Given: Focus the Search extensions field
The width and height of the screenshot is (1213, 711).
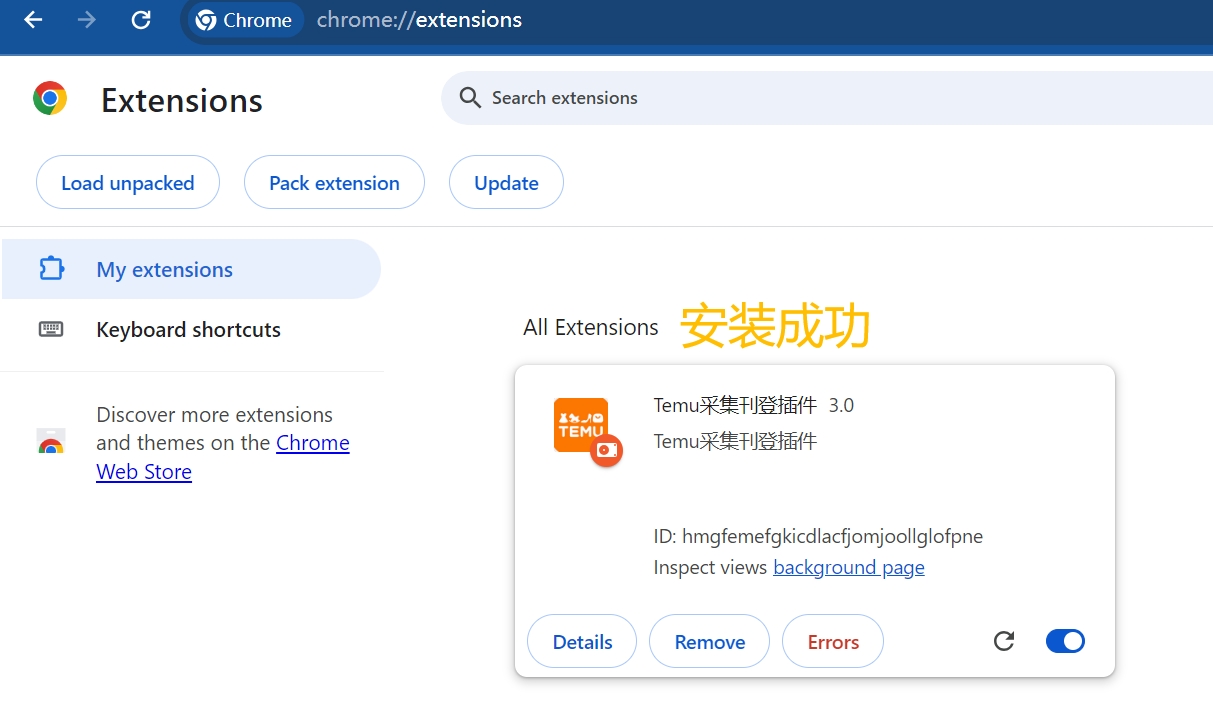Looking at the screenshot, I should point(828,98).
